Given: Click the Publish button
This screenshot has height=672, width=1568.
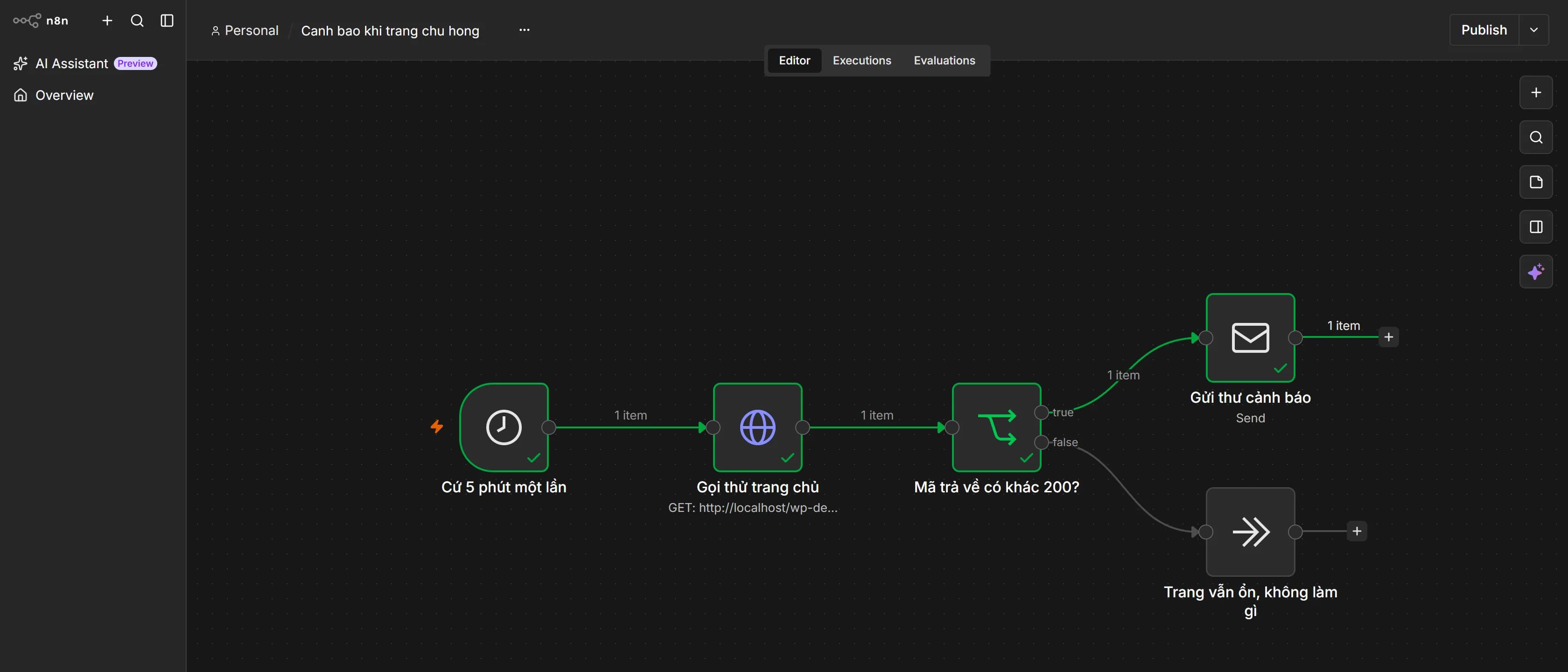Looking at the screenshot, I should point(1484,30).
